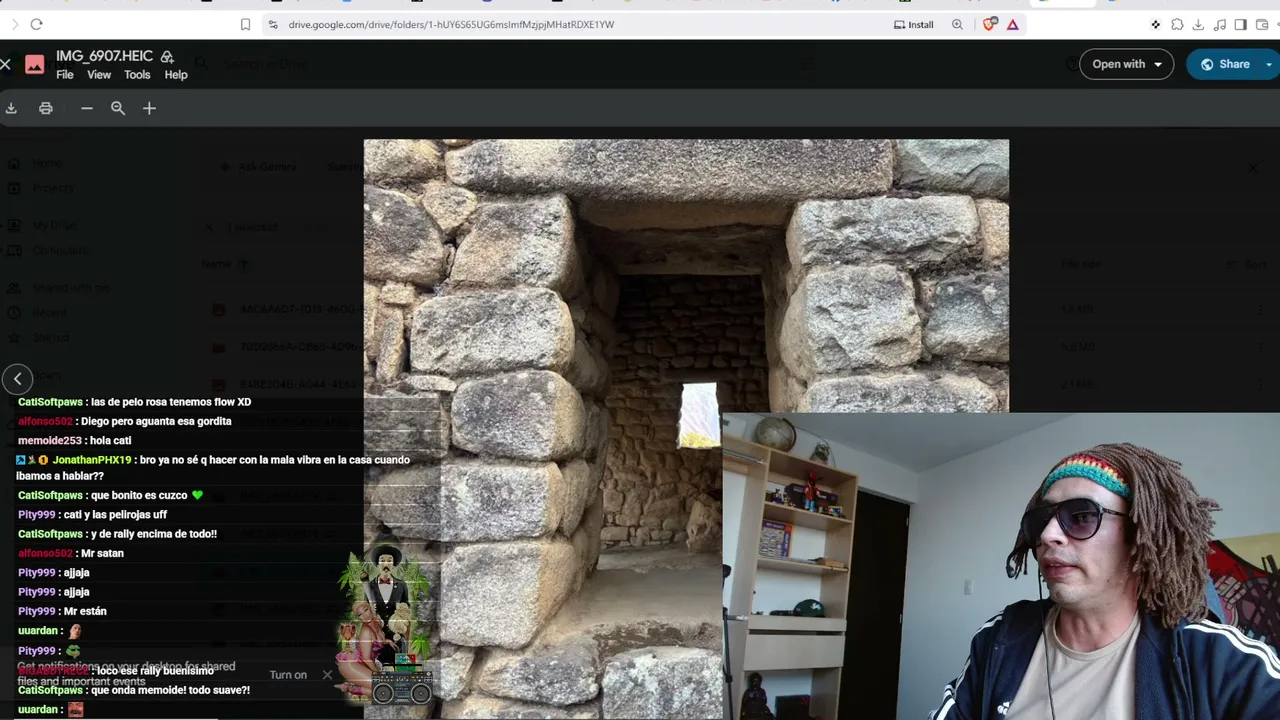Expand the Open with dropdown
The width and height of the screenshot is (1280, 720).
tap(1127, 64)
